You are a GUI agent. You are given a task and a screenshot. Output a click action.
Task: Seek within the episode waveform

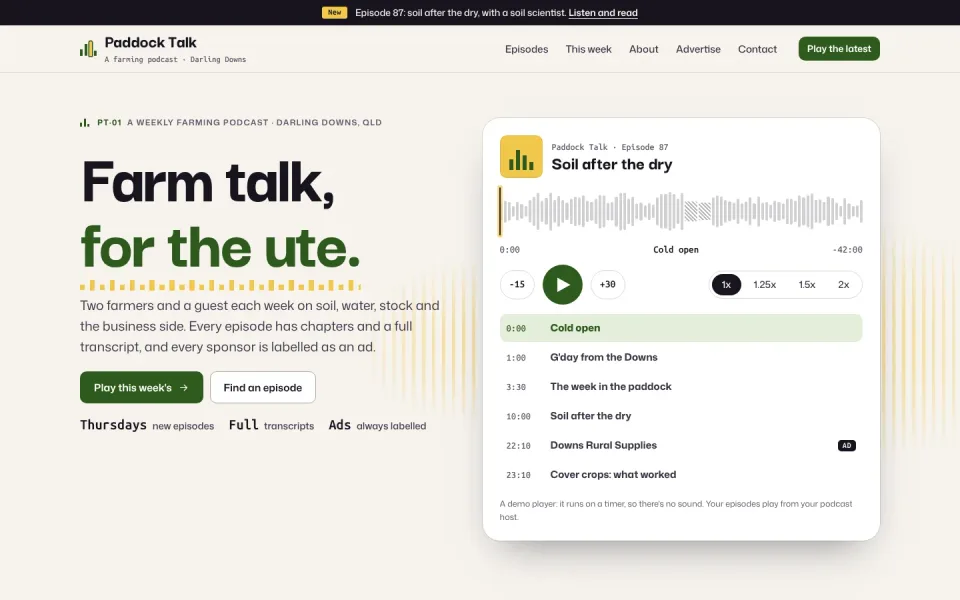point(681,211)
